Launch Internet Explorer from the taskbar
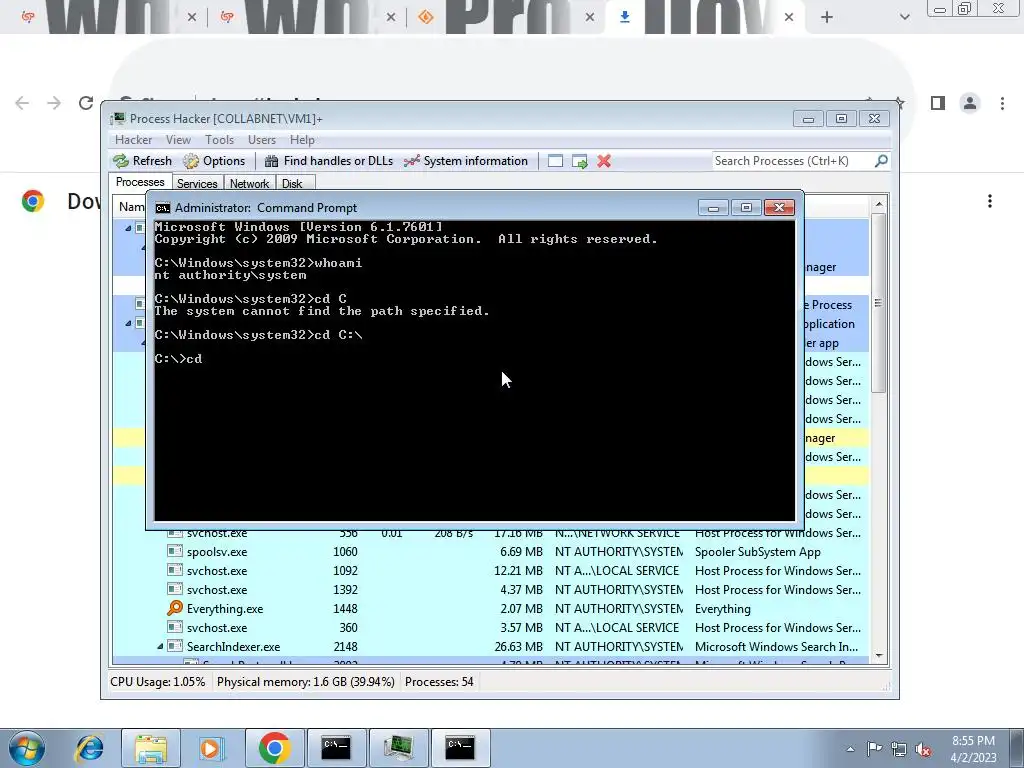Viewport: 1024px width, 768px height. tap(89, 748)
